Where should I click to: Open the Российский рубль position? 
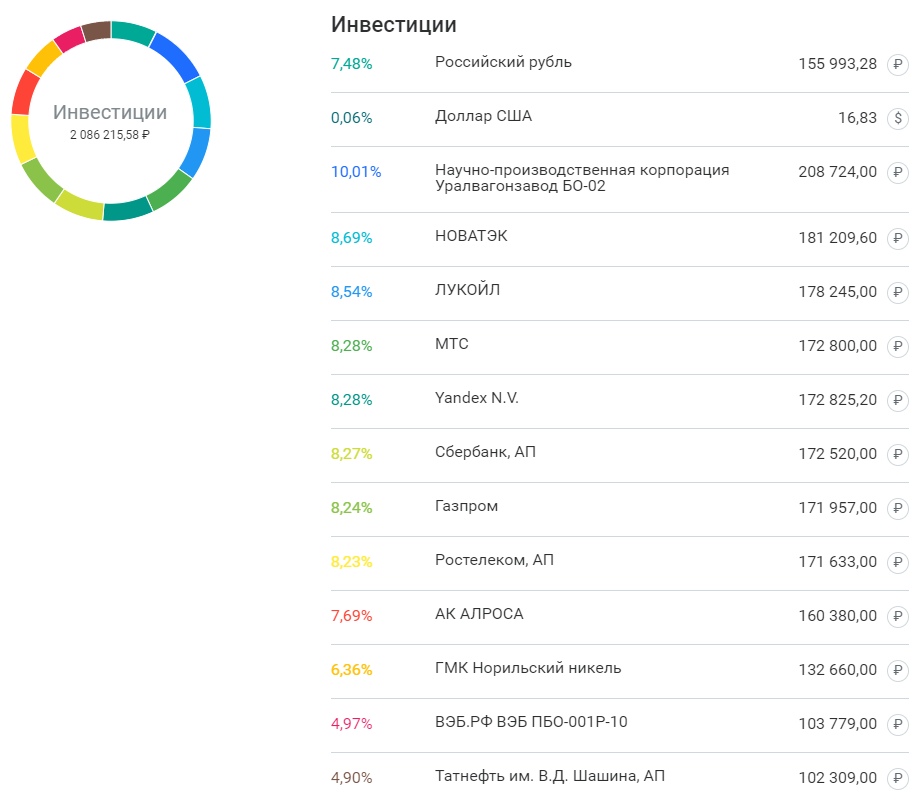503,63
